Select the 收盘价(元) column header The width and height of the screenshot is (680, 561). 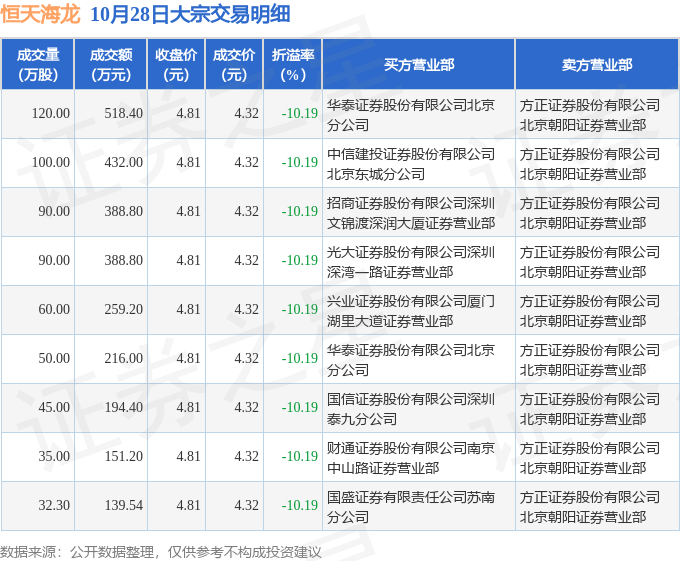coord(176,65)
